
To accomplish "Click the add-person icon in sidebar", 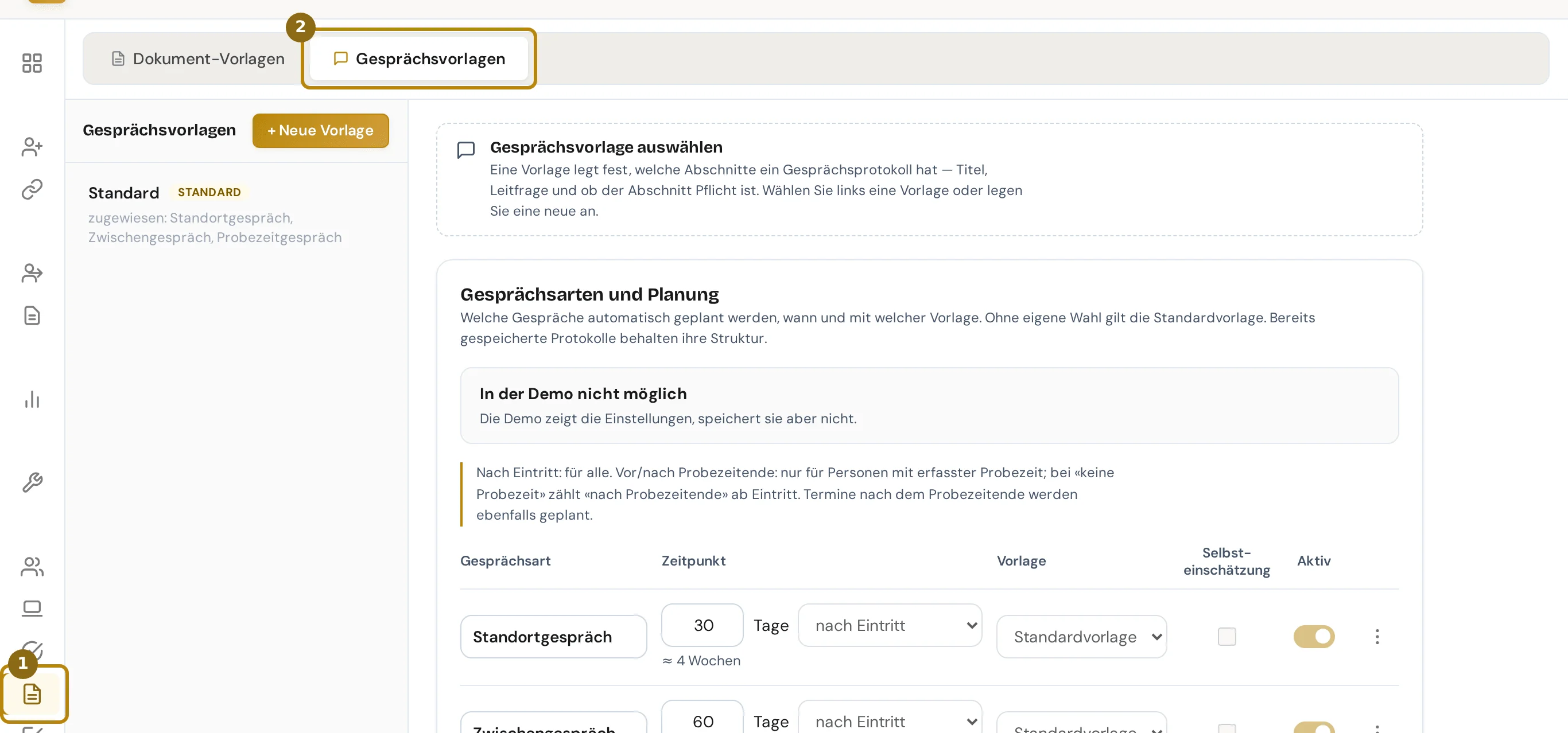I will 32,147.
